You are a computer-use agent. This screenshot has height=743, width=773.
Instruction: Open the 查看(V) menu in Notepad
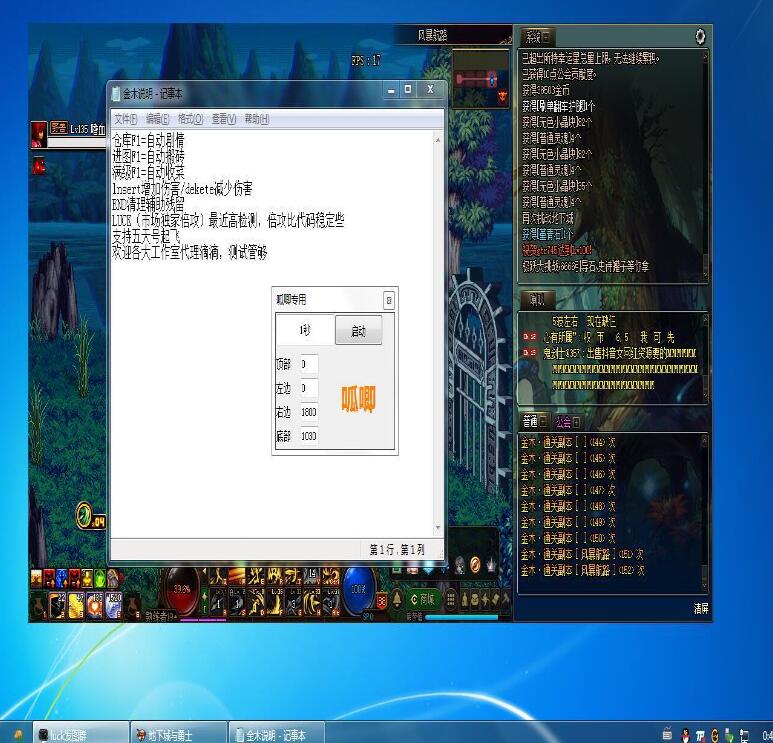224,119
